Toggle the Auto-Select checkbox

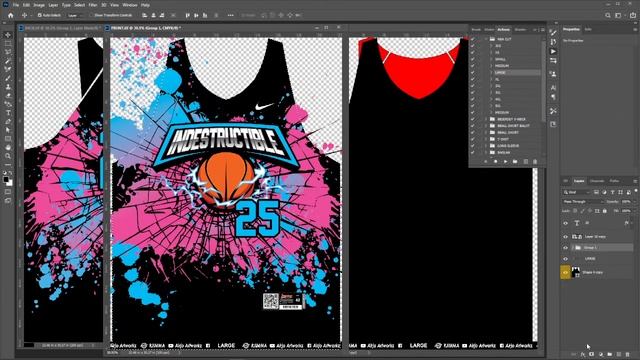(x=40, y=15)
